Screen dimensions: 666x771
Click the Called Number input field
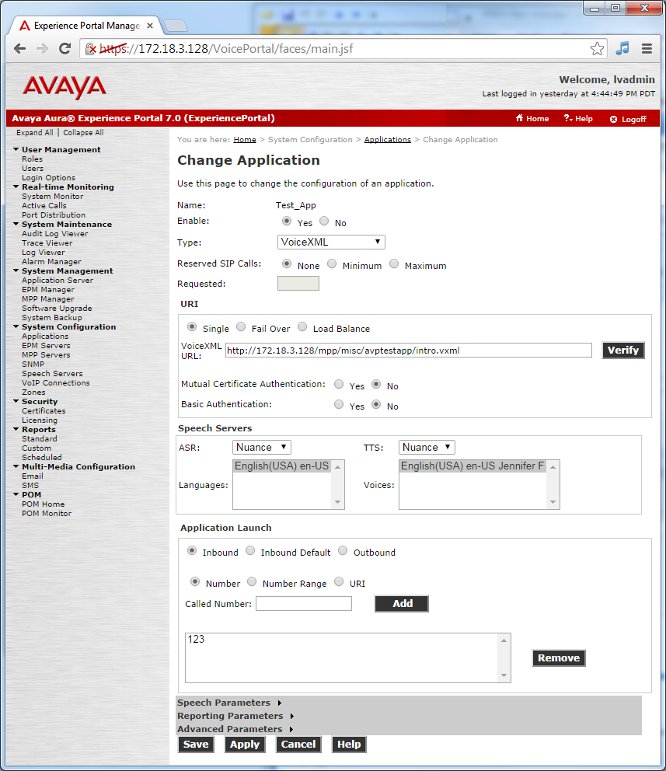click(x=303, y=603)
